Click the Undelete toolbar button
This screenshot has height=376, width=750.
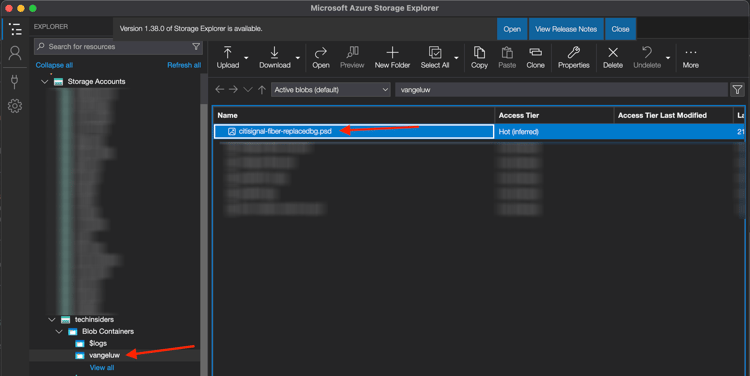[x=647, y=58]
